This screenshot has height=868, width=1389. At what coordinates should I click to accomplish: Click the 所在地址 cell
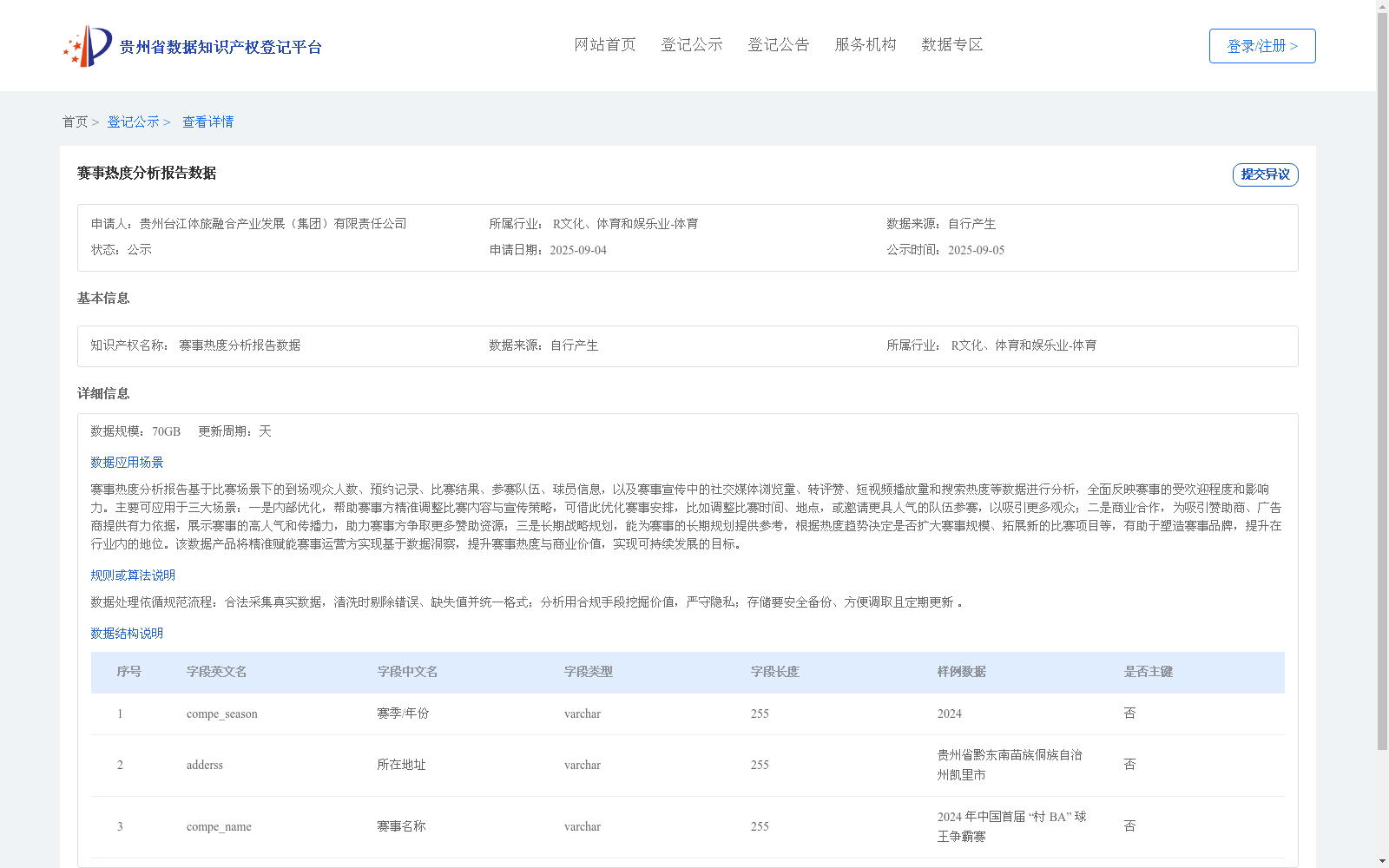[x=401, y=765]
